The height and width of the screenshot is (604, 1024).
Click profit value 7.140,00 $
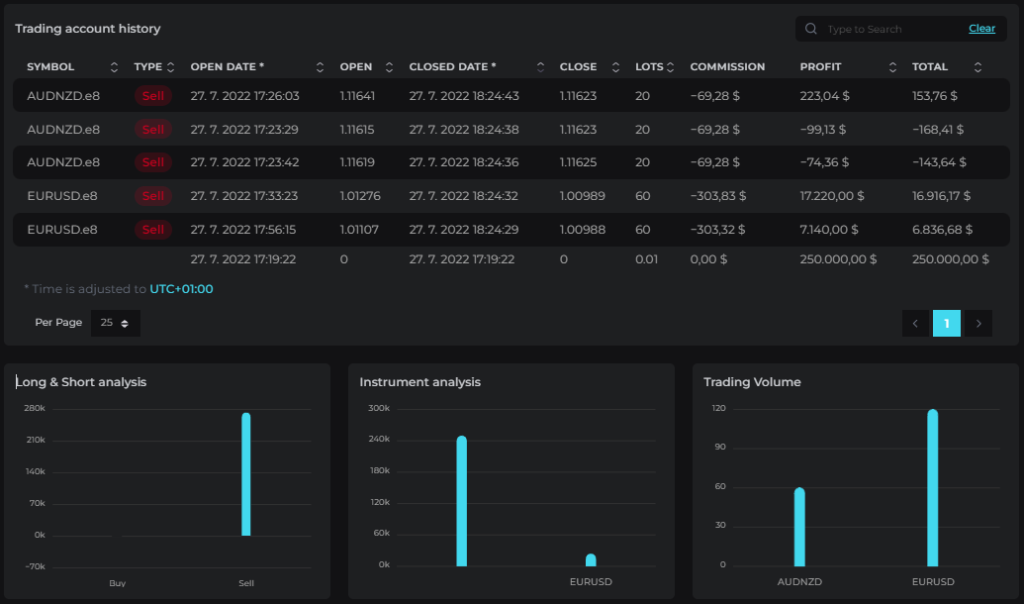(x=829, y=230)
